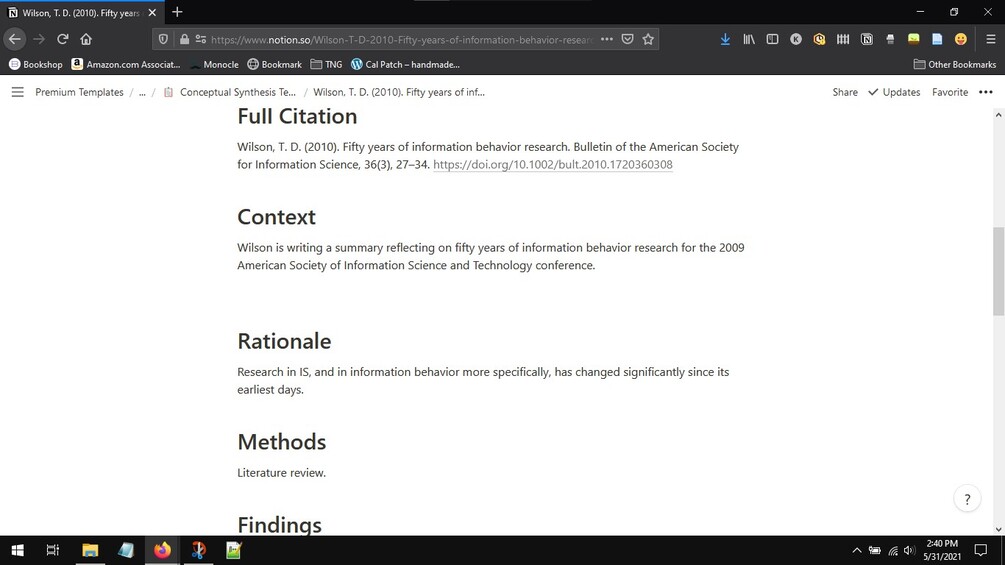1005x565 pixels.
Task: Open the Bookshop bookmark
Action: (x=35, y=64)
